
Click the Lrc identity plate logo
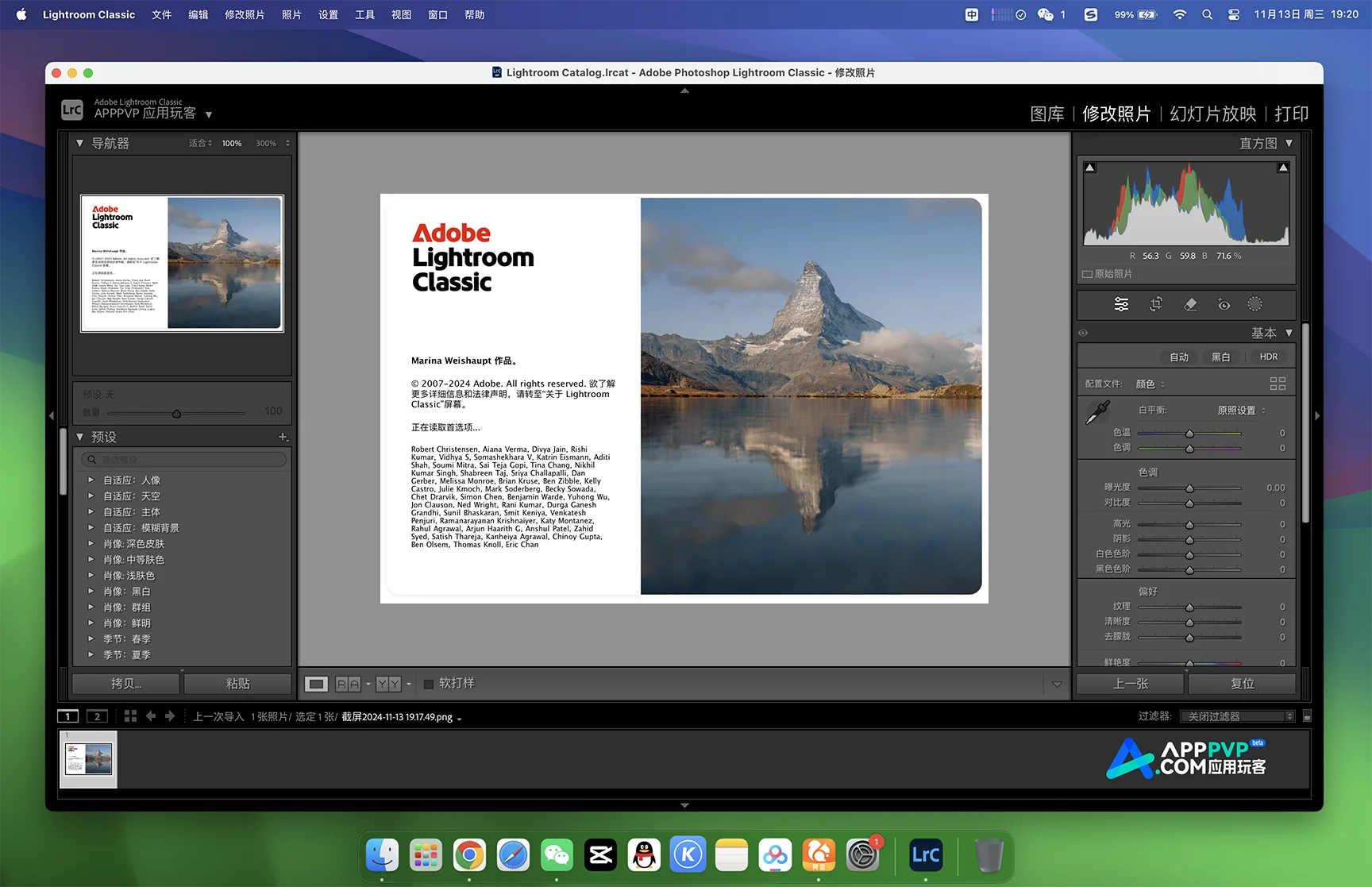pyautogui.click(x=72, y=110)
